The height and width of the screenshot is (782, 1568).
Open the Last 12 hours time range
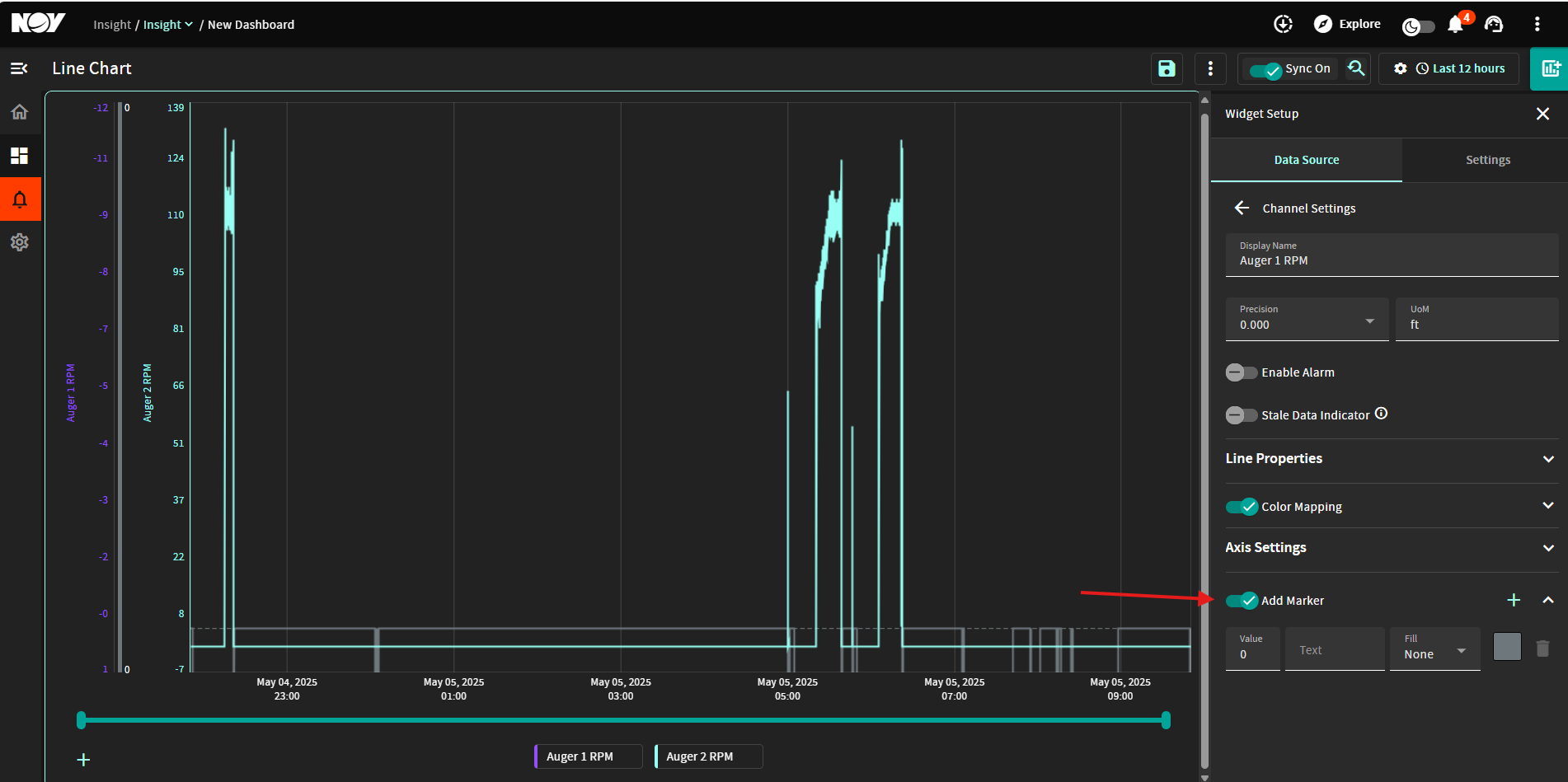pyautogui.click(x=1460, y=68)
